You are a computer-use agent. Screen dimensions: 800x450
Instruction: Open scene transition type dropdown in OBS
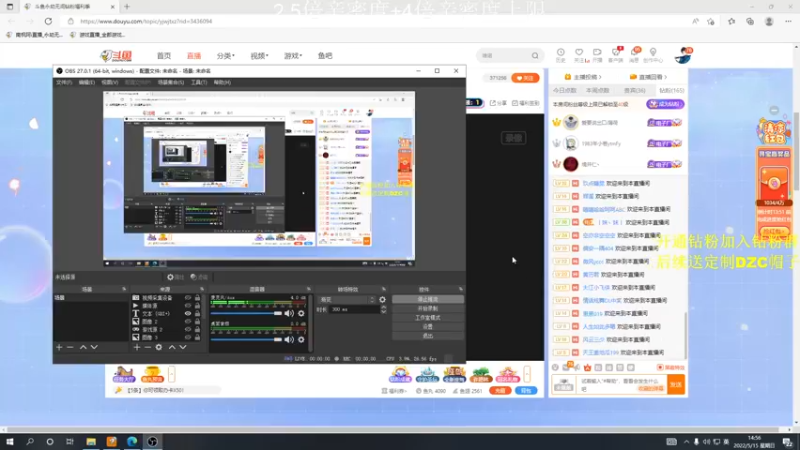pos(347,300)
